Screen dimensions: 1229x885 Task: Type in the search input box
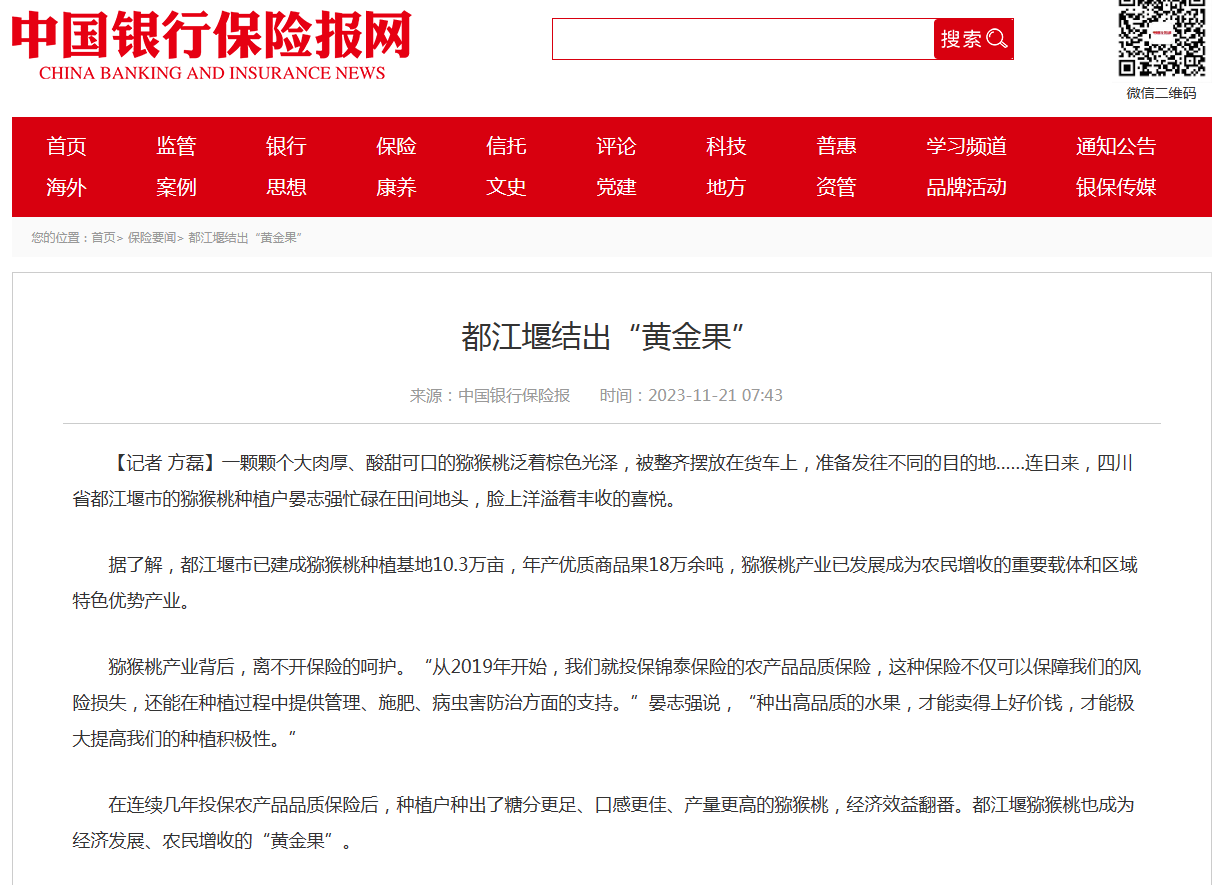pyautogui.click(x=743, y=39)
